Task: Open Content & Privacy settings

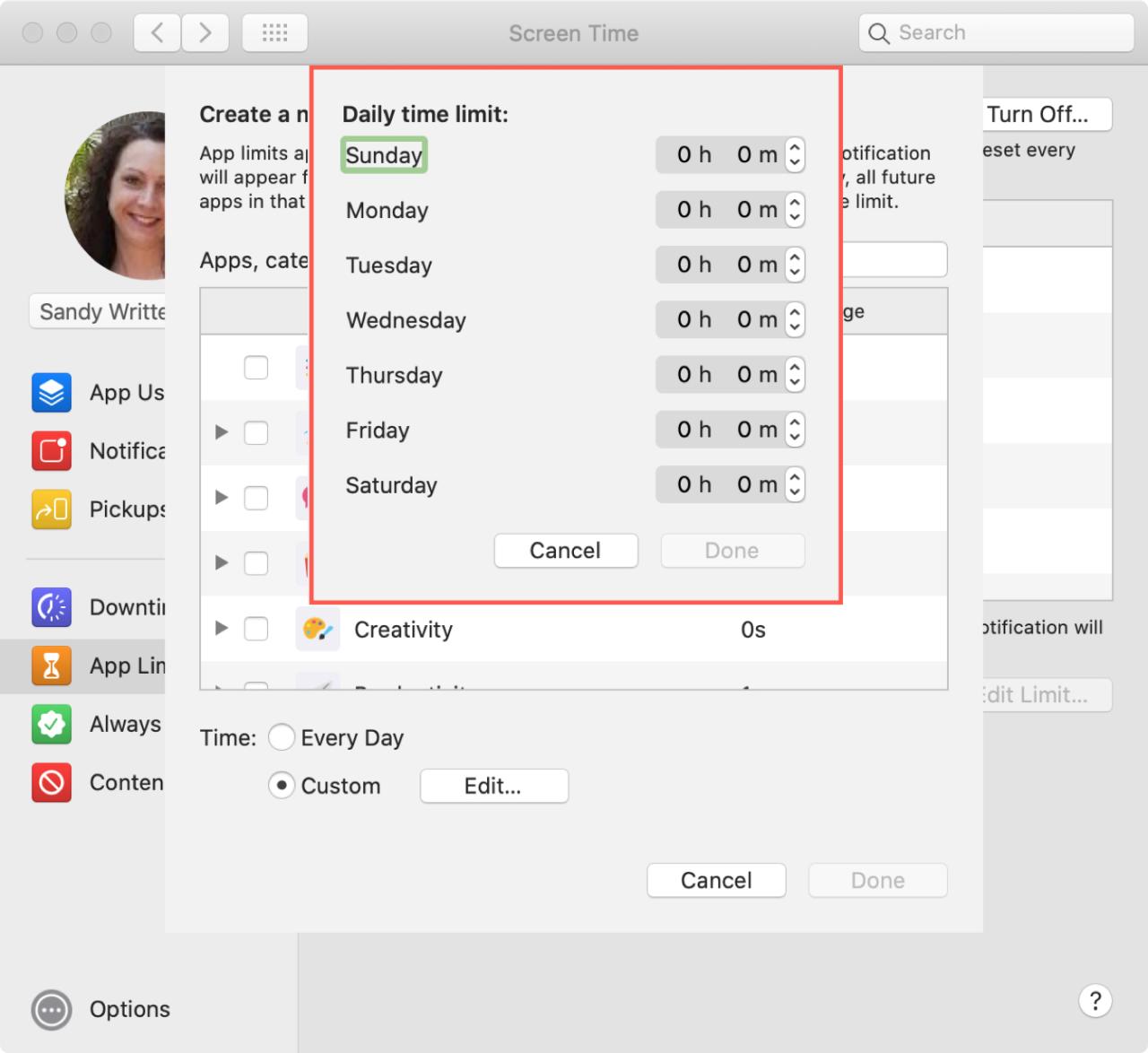Action: 51,782
